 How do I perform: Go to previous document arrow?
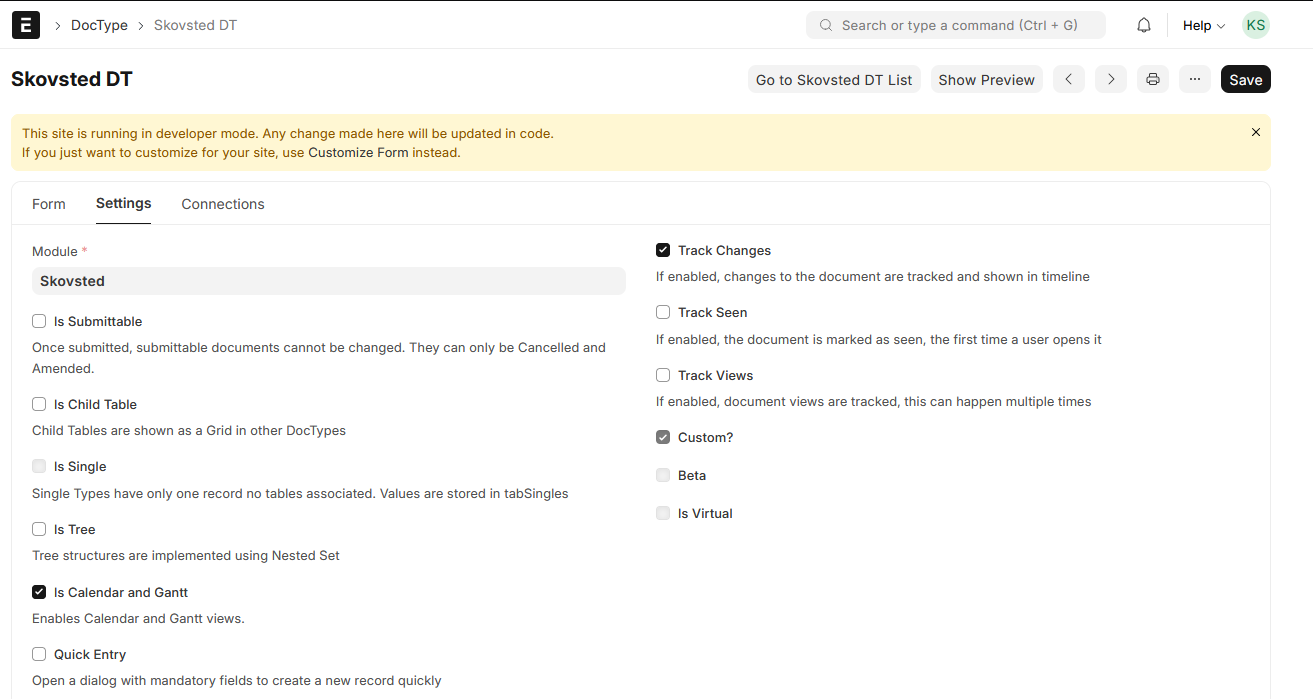pyautogui.click(x=1068, y=79)
